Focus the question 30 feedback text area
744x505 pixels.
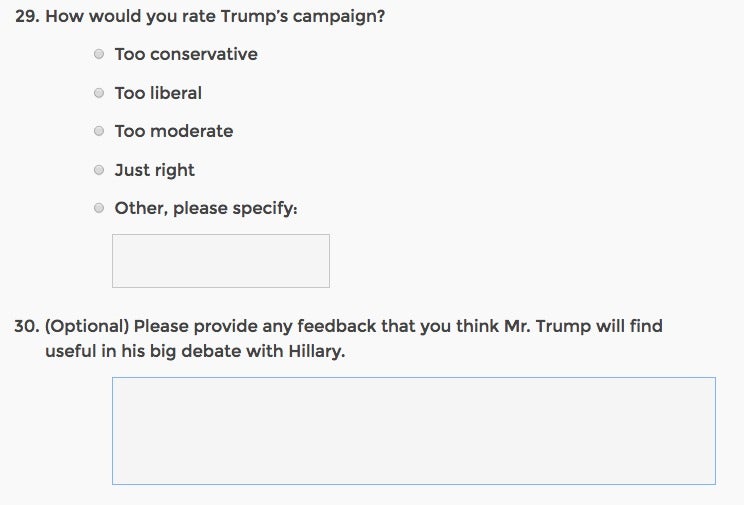click(x=414, y=431)
